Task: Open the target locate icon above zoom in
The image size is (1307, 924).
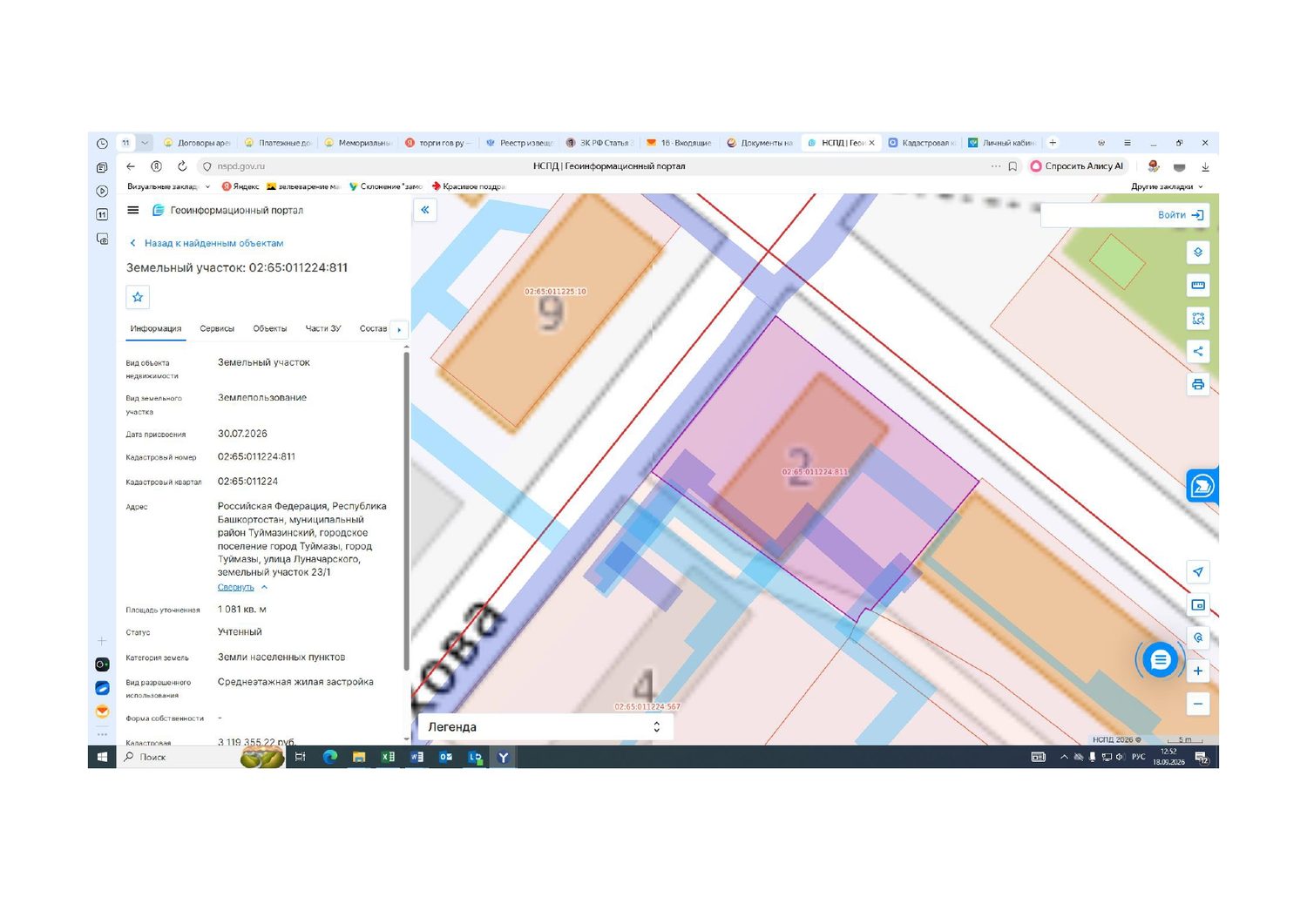Action: [x=1198, y=638]
